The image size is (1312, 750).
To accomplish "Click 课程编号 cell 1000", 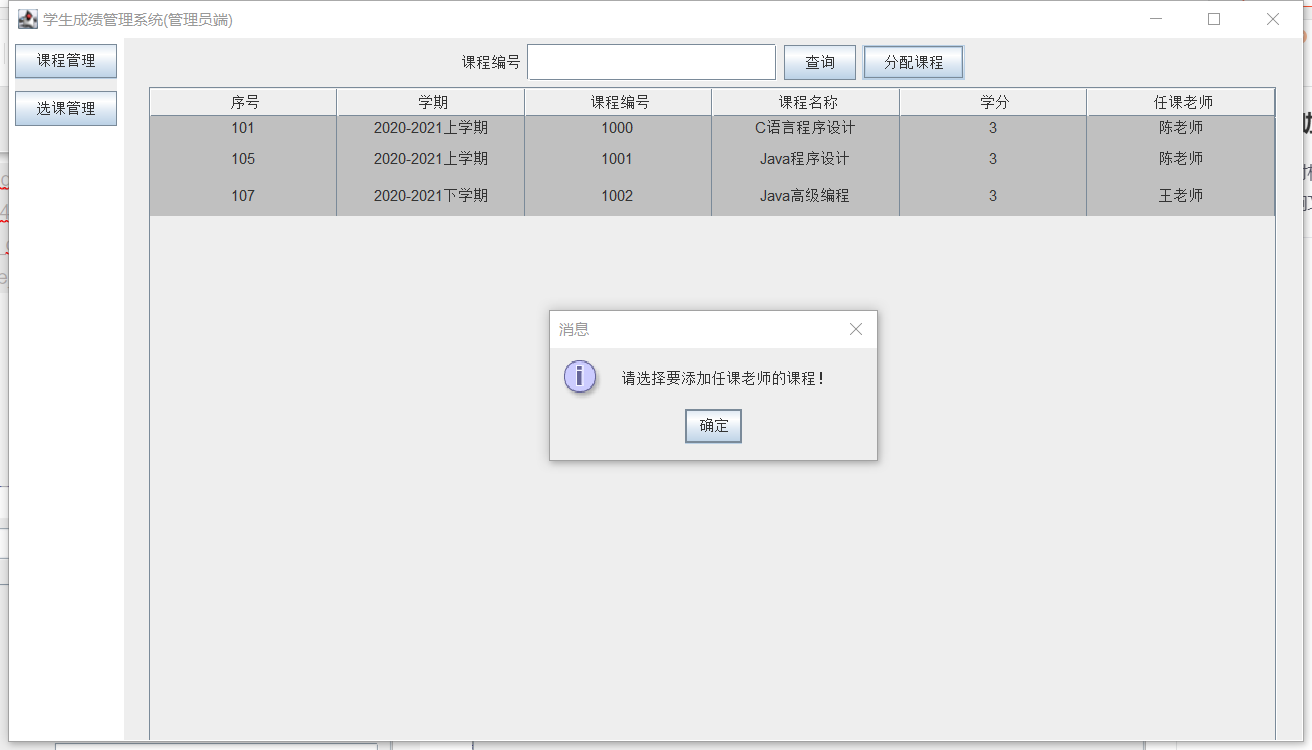I will pyautogui.click(x=617, y=128).
